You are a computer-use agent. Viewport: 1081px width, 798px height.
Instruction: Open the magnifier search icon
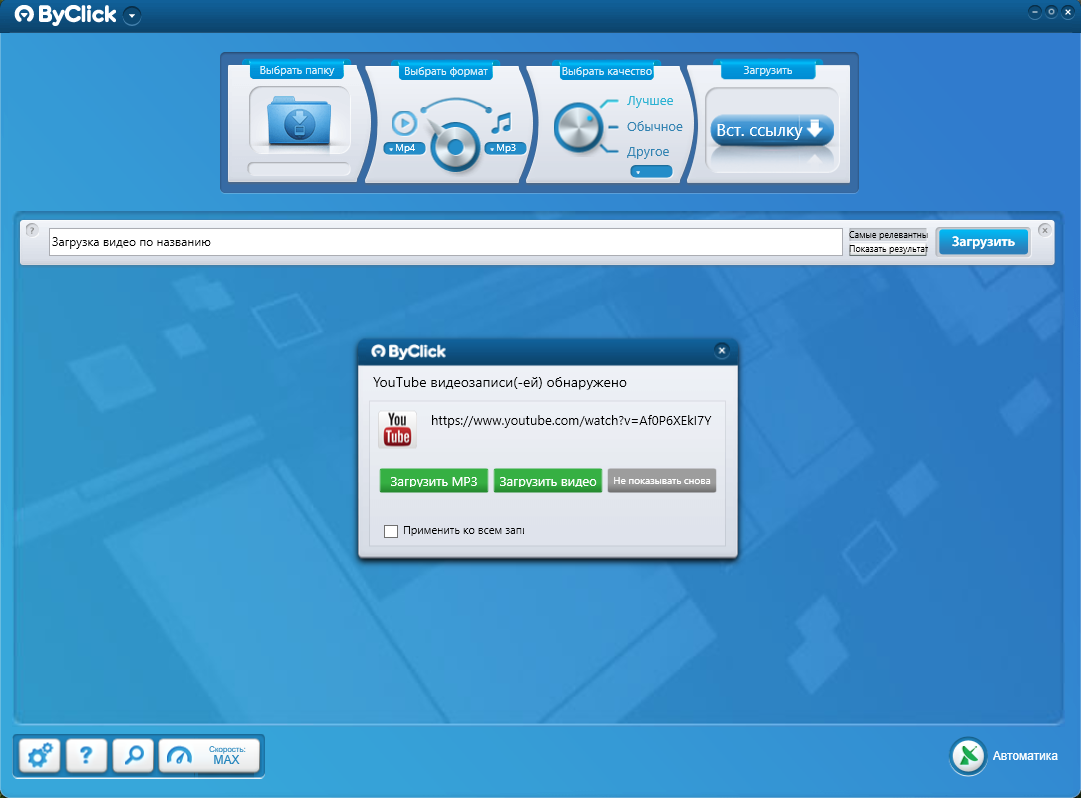click(133, 755)
